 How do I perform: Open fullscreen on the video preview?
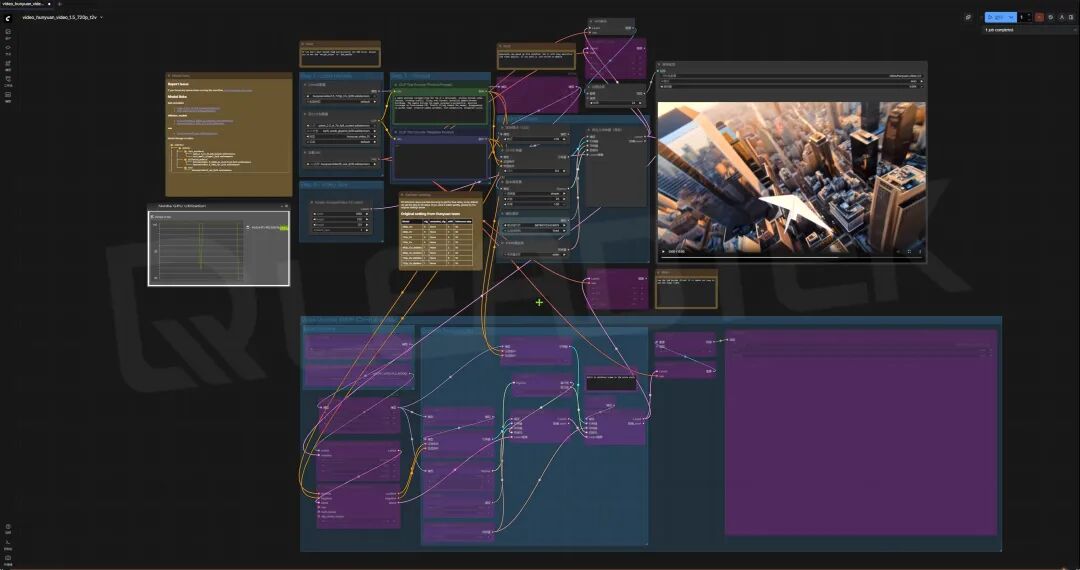[x=909, y=252]
